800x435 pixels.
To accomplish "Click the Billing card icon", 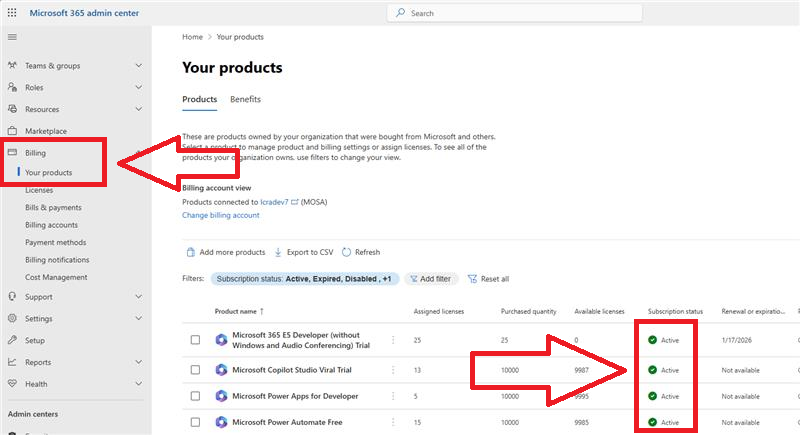I will 12,152.
